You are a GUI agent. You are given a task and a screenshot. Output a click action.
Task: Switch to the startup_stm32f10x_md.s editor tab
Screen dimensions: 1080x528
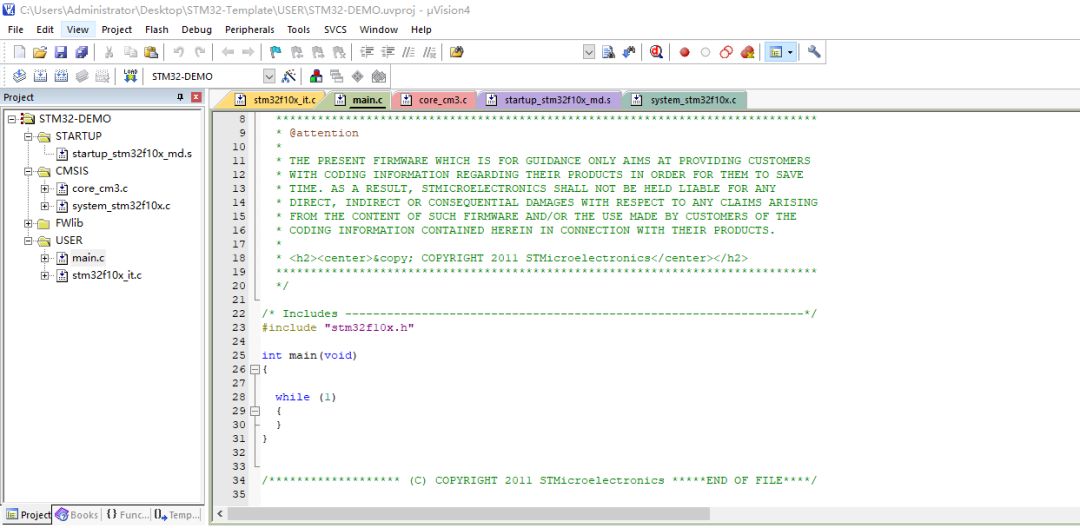click(x=550, y=101)
